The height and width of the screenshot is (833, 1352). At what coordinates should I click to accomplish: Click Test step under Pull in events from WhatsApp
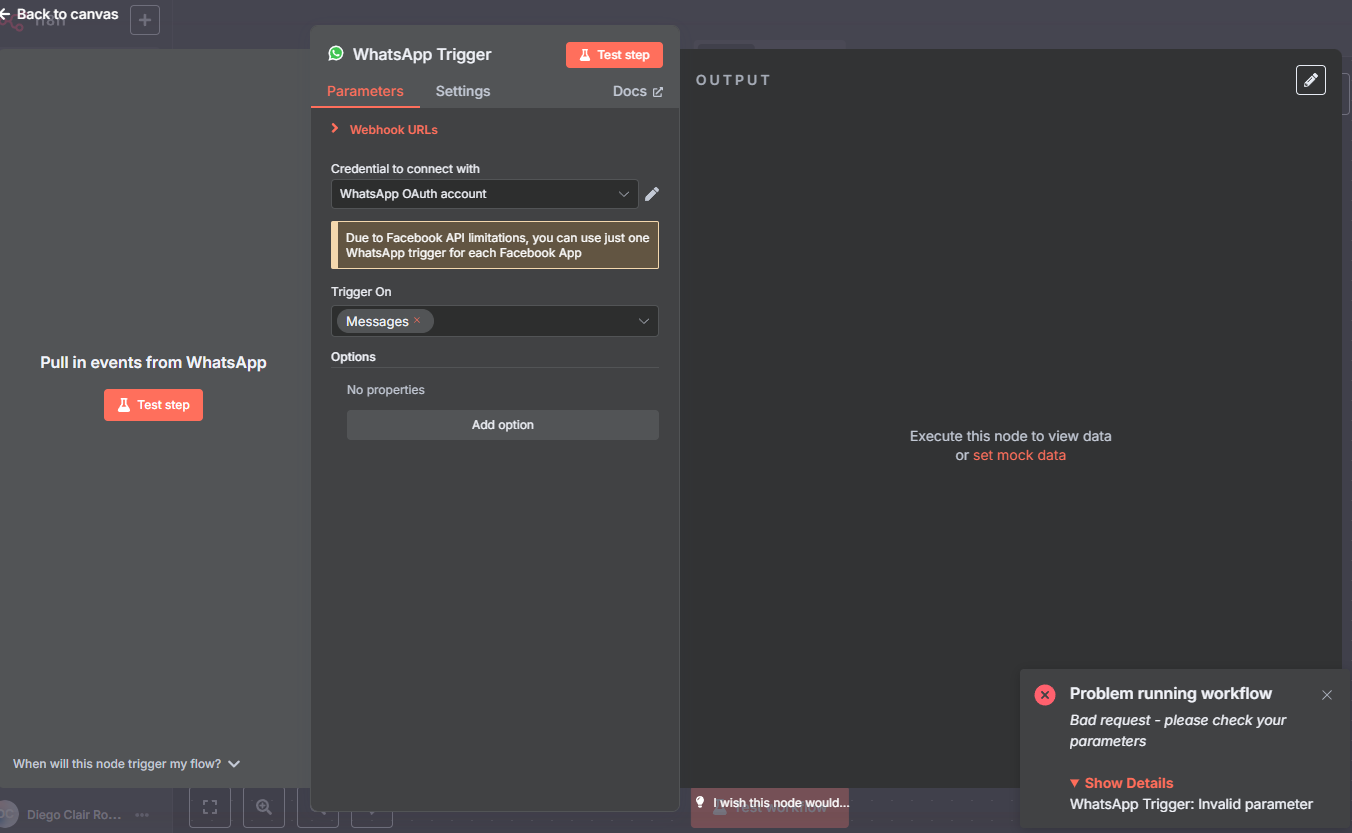[153, 405]
